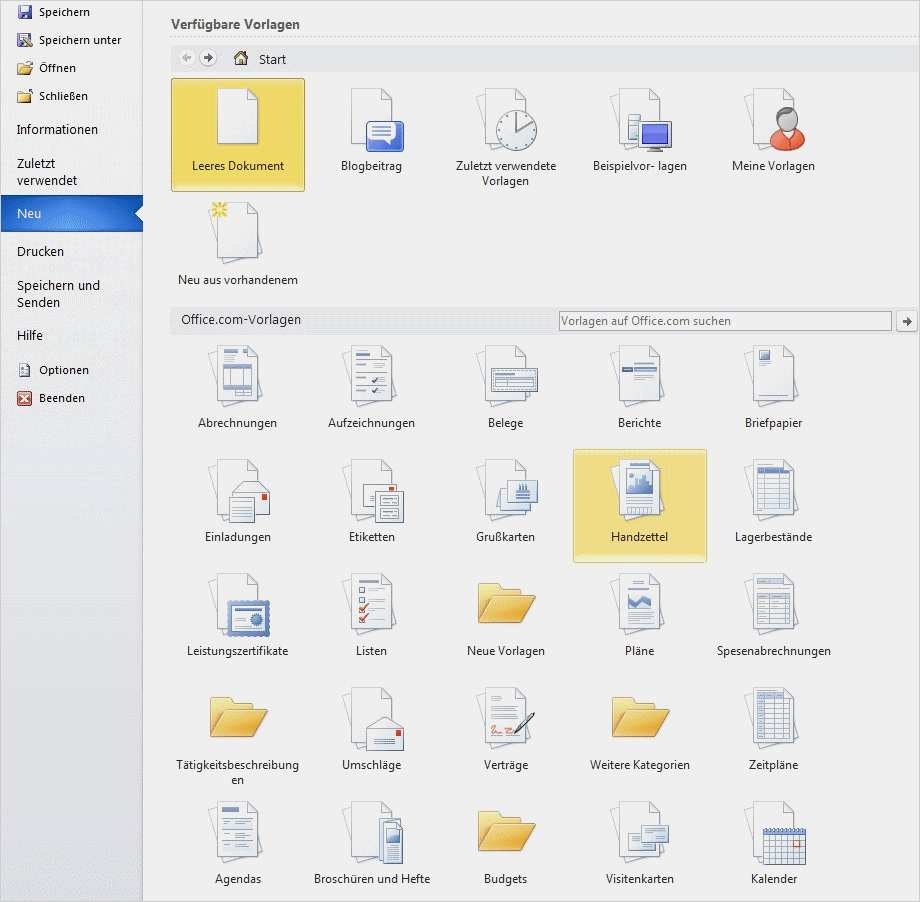920x902 pixels.
Task: Open the Leistungszertifikate category
Action: 238,615
